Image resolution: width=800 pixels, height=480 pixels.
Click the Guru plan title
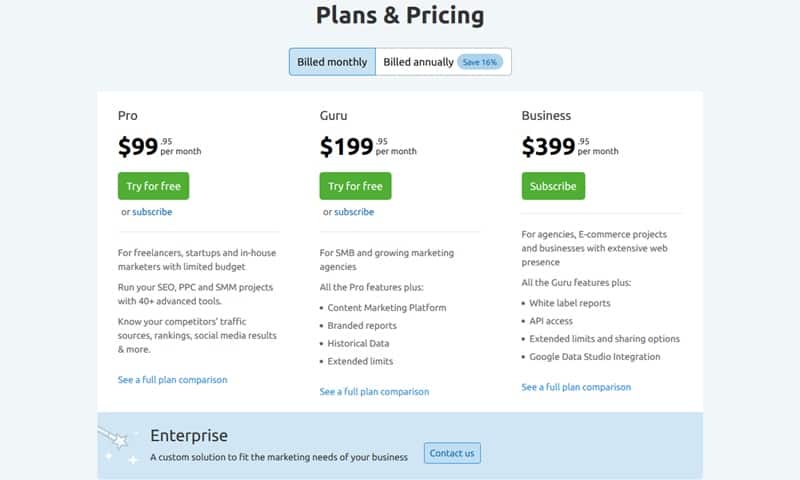334,116
